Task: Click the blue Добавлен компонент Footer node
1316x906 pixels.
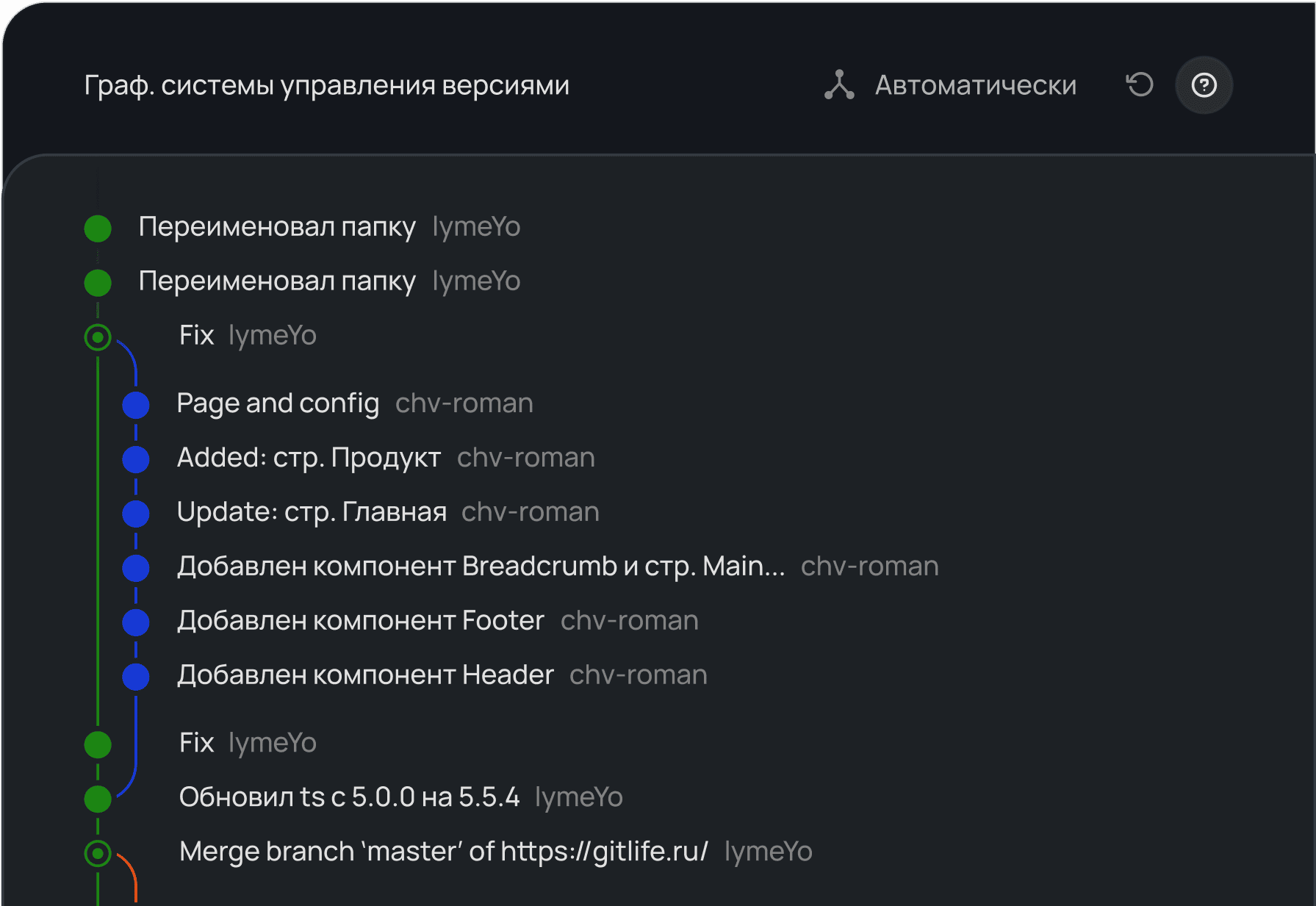Action: (x=136, y=622)
